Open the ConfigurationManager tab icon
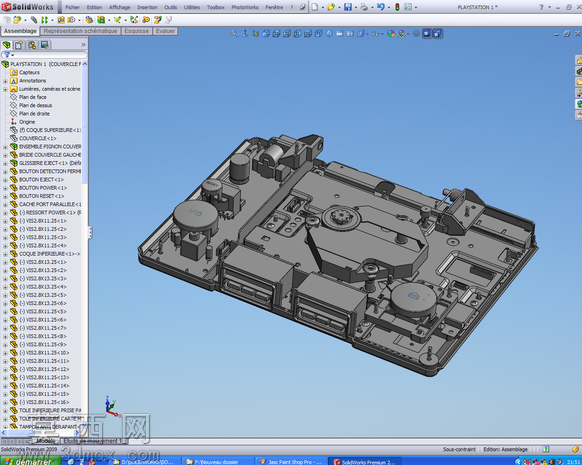Screen dimensions: 582x465 point(32,45)
